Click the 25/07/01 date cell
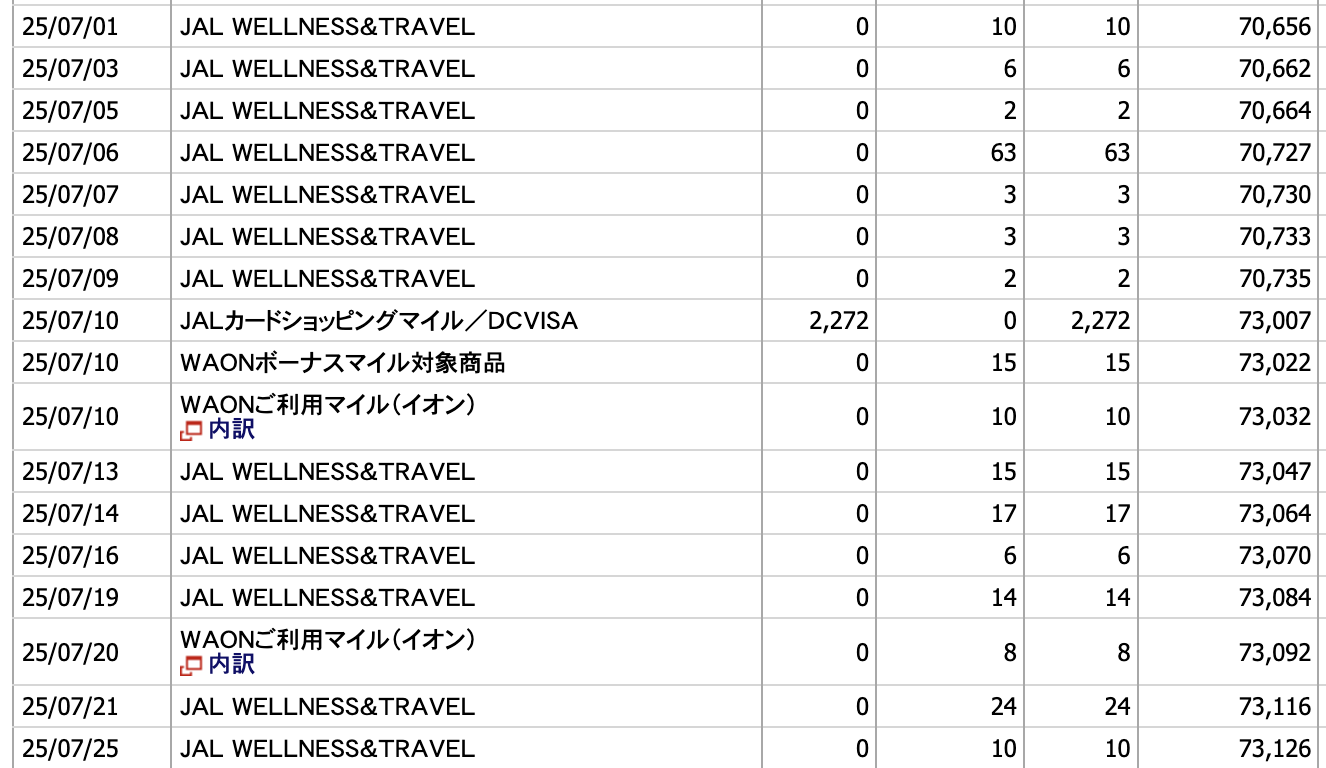The width and height of the screenshot is (1326, 768). point(70,27)
